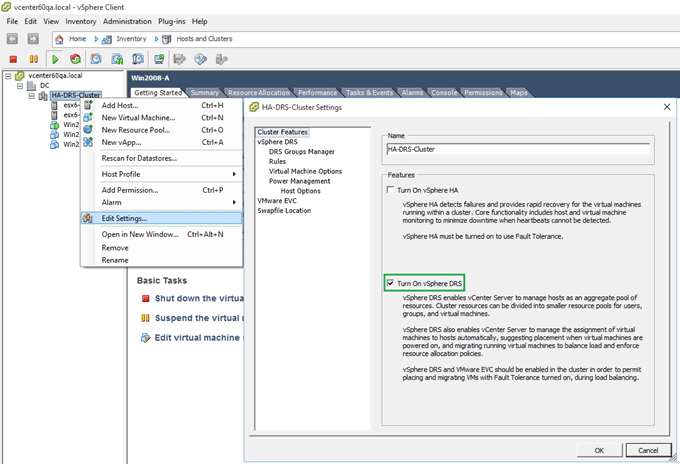
Task: Launch the virtual machine console icon
Action: pyautogui.click(x=159, y=59)
